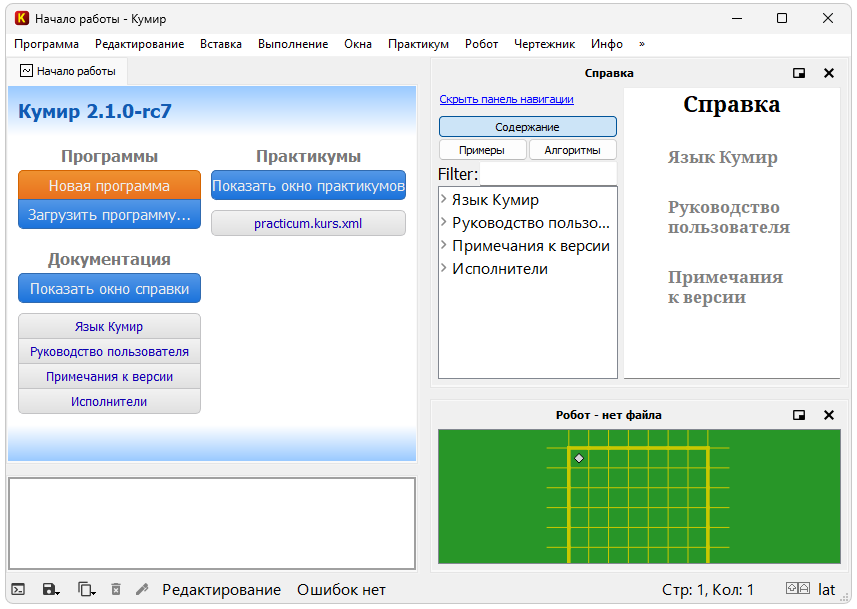Open the Вставка menu
The image size is (857, 609).
221,44
